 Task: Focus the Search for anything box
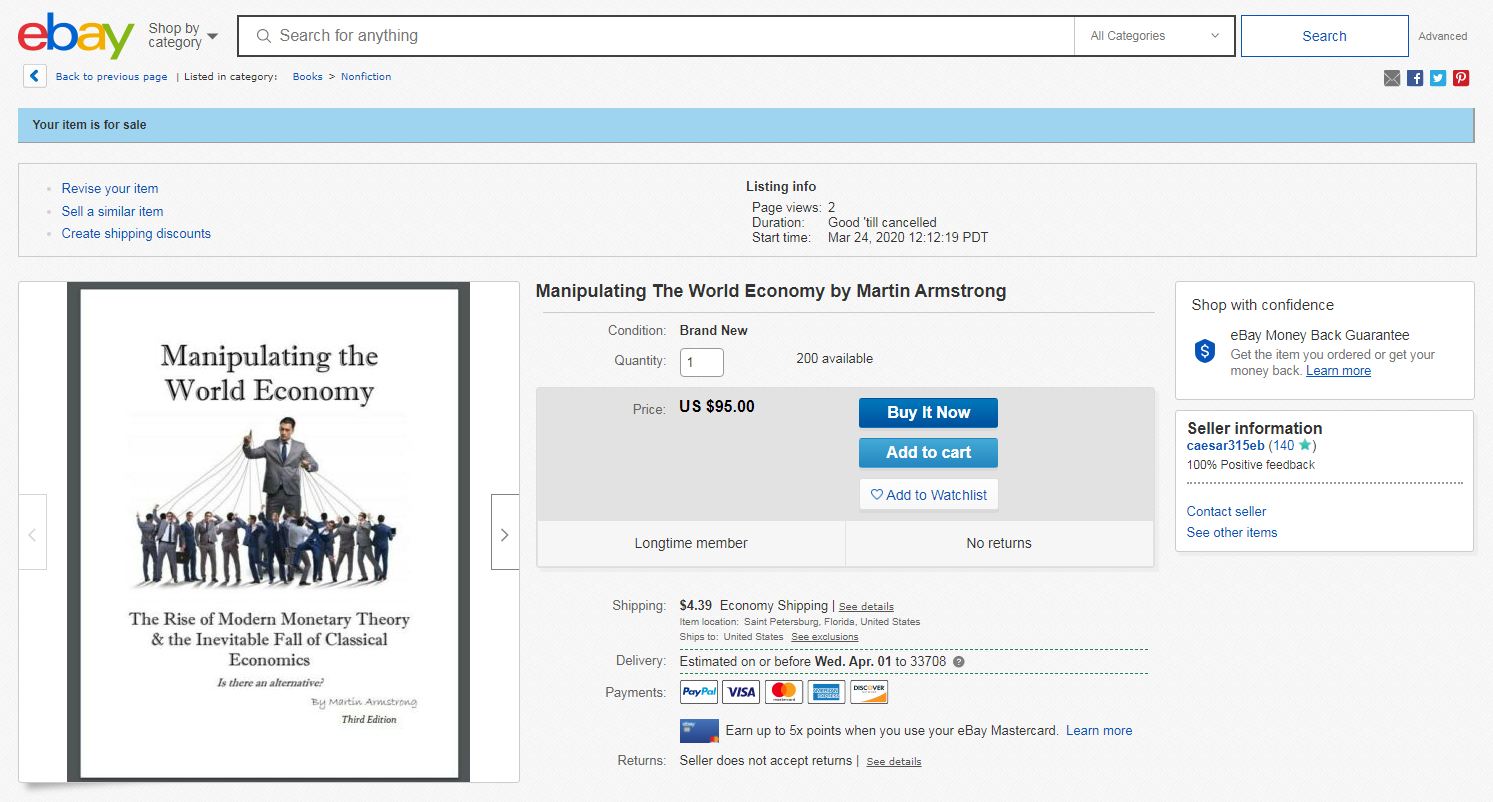pyautogui.click(x=660, y=36)
